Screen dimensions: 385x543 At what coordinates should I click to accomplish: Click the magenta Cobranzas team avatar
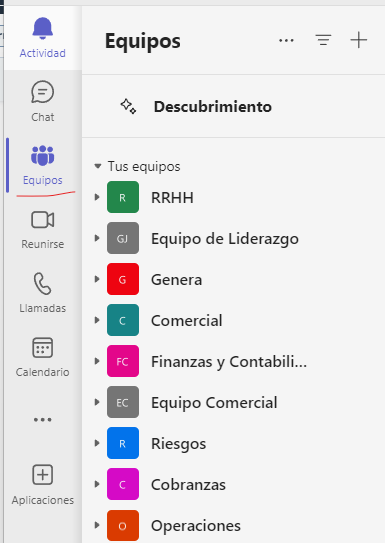[x=123, y=484]
